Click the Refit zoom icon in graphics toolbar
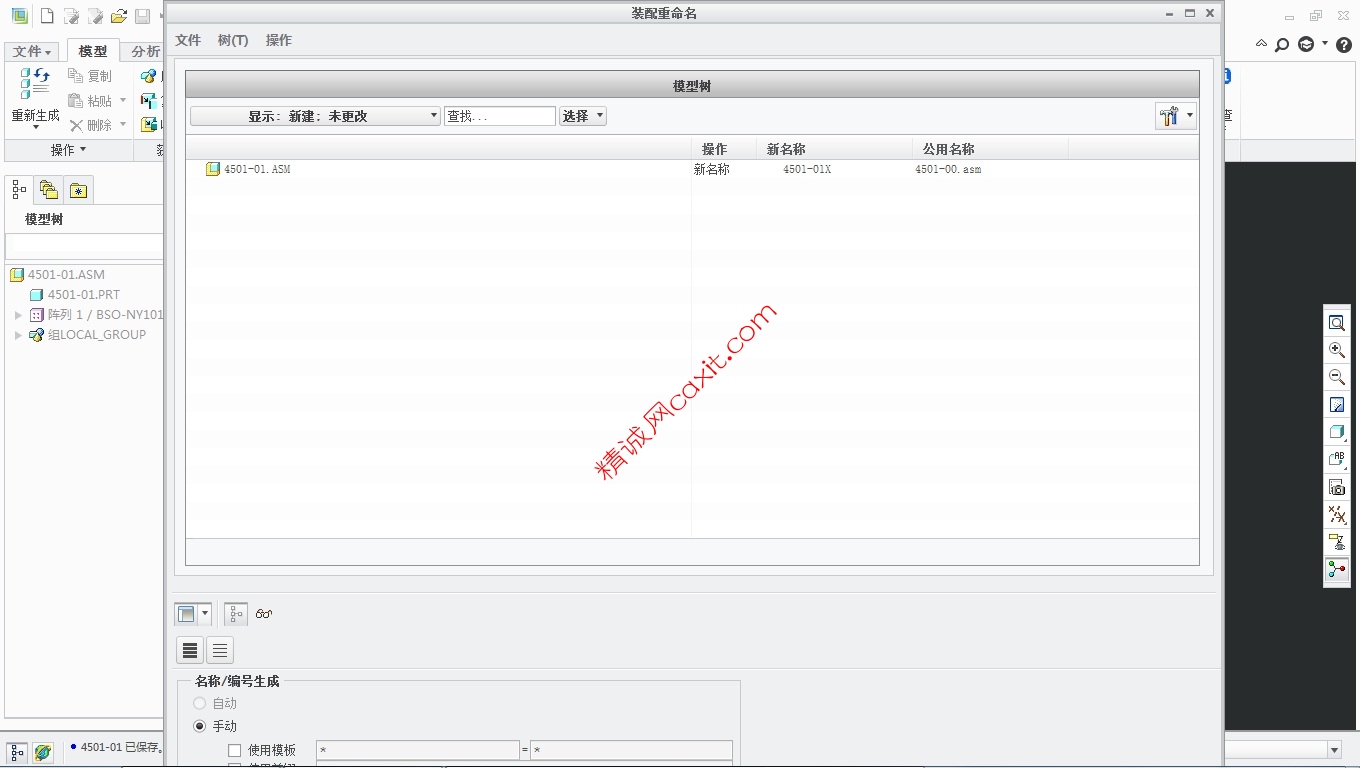 coord(1337,323)
